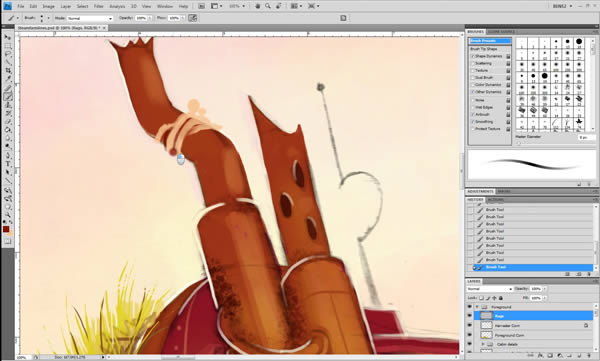This screenshot has width=600, height=361.
Task: Select the Crop tool
Action: point(8,71)
